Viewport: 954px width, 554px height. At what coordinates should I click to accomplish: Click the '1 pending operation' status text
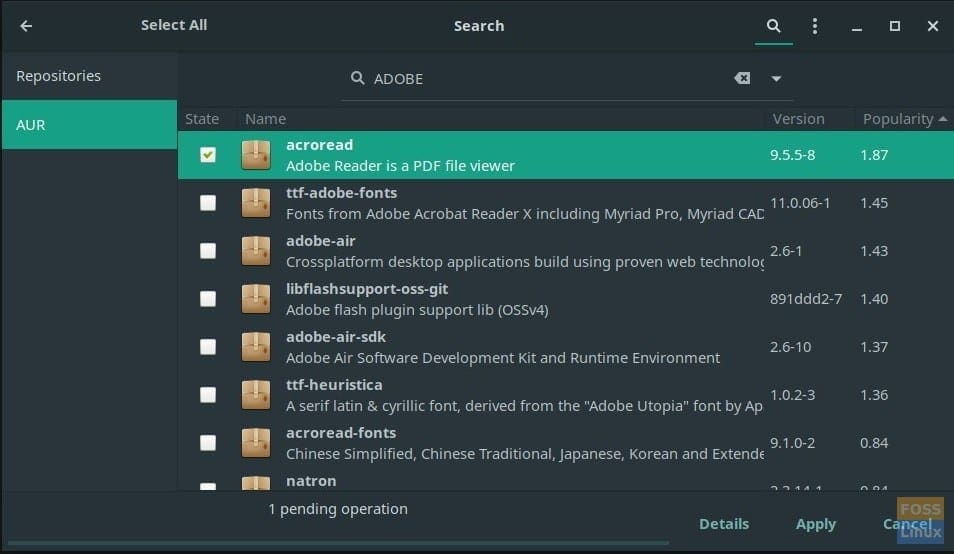(x=338, y=509)
